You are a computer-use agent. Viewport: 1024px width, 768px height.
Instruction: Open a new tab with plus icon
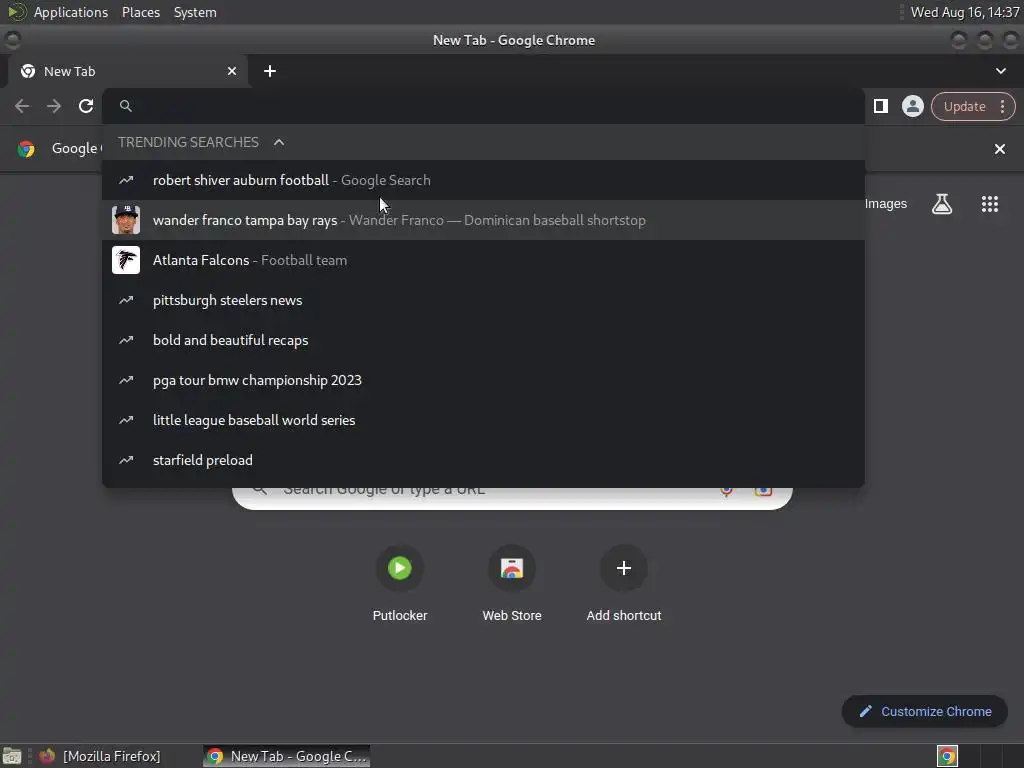pos(270,71)
